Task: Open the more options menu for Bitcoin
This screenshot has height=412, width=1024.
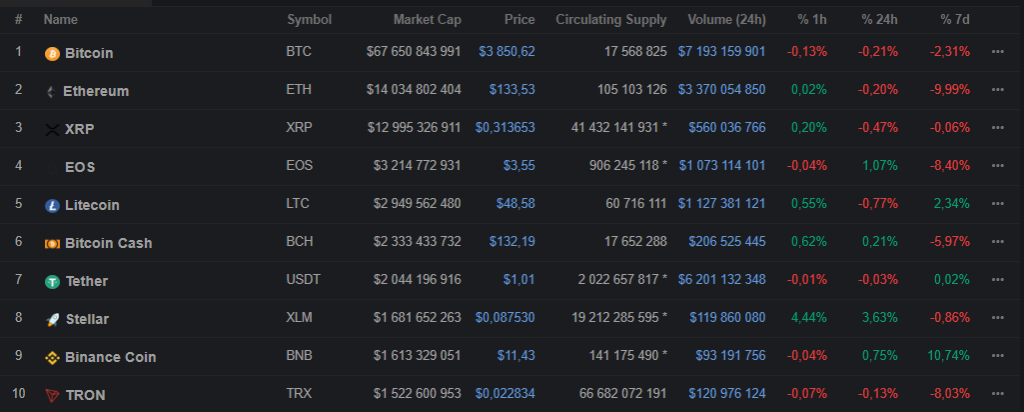Action: pos(997,52)
